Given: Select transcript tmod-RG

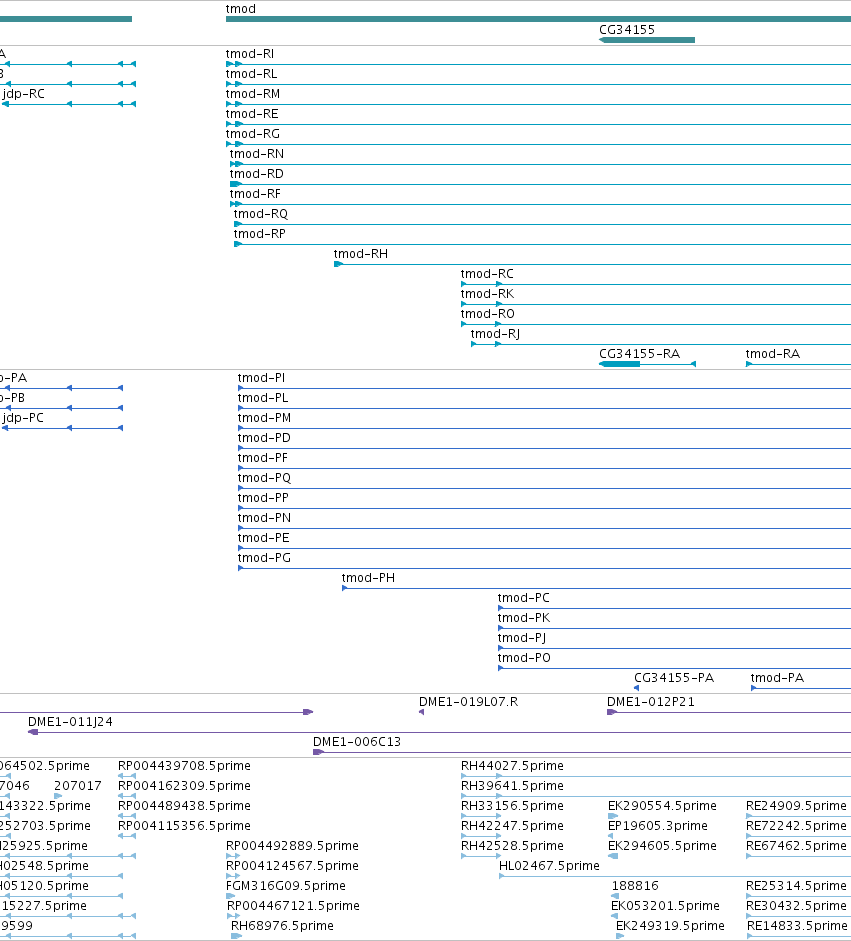Looking at the screenshot, I should click(x=253, y=134).
